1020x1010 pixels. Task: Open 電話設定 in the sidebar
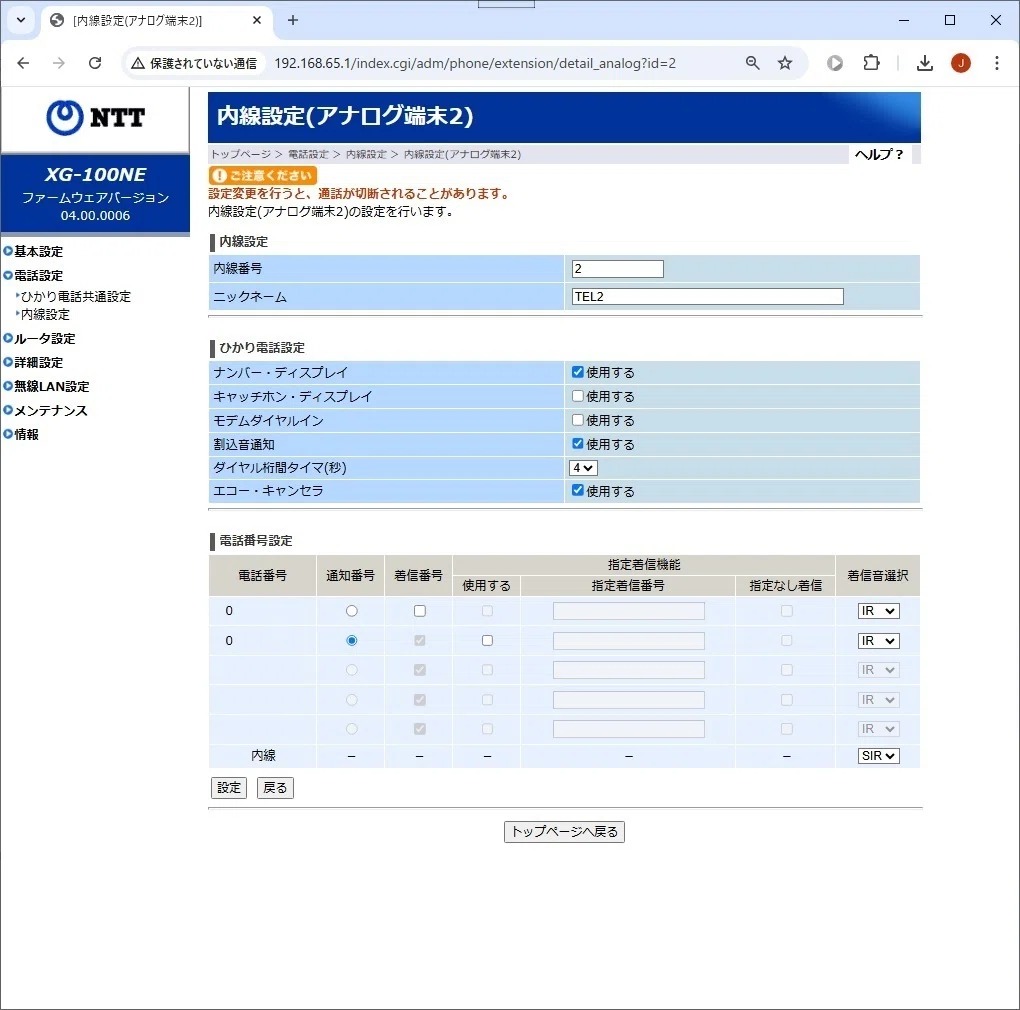click(x=38, y=275)
